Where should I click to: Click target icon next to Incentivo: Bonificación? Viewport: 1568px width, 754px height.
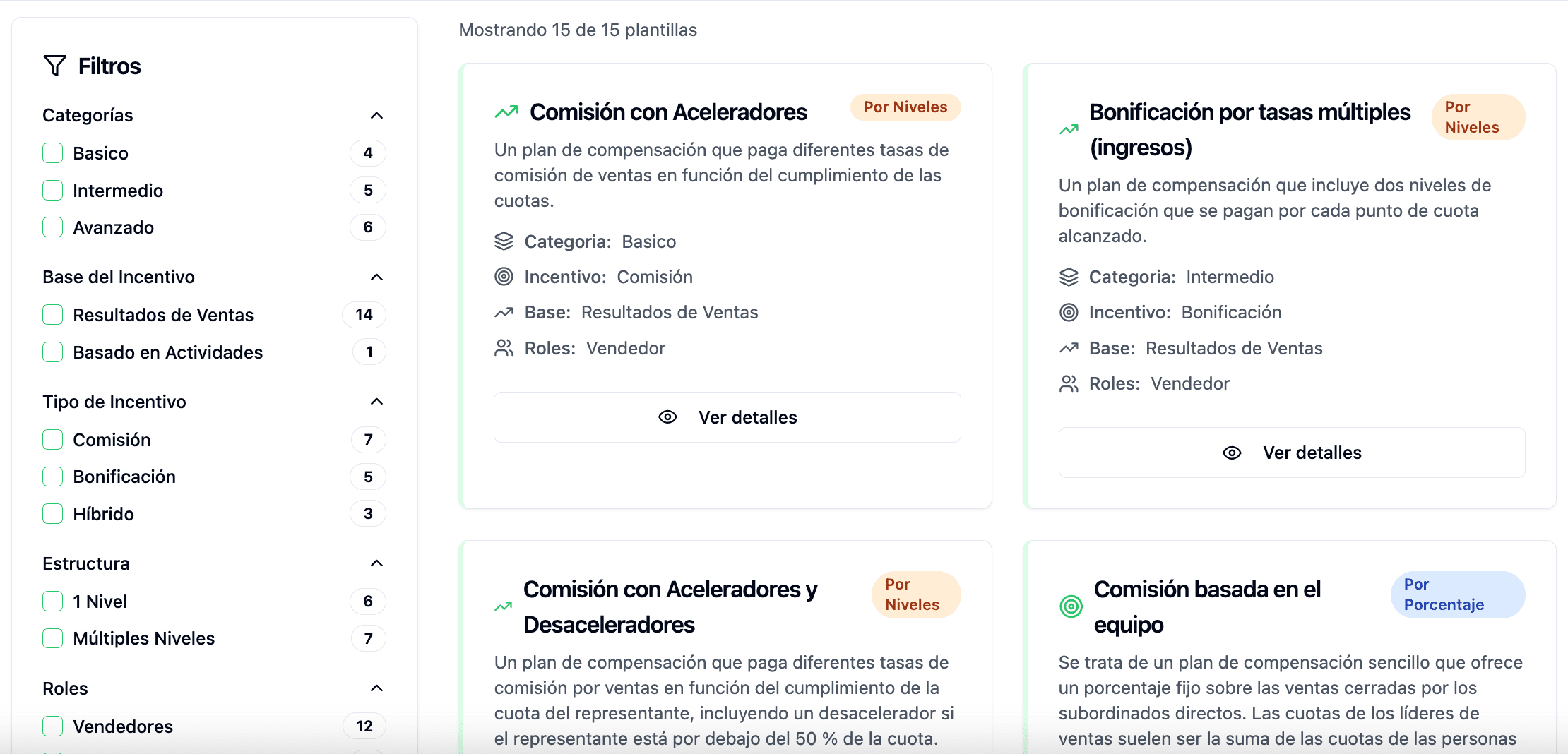[x=1069, y=312]
